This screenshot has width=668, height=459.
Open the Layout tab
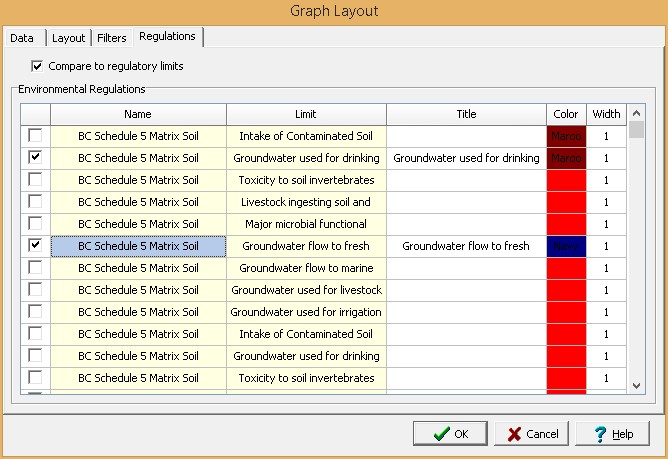[69, 37]
